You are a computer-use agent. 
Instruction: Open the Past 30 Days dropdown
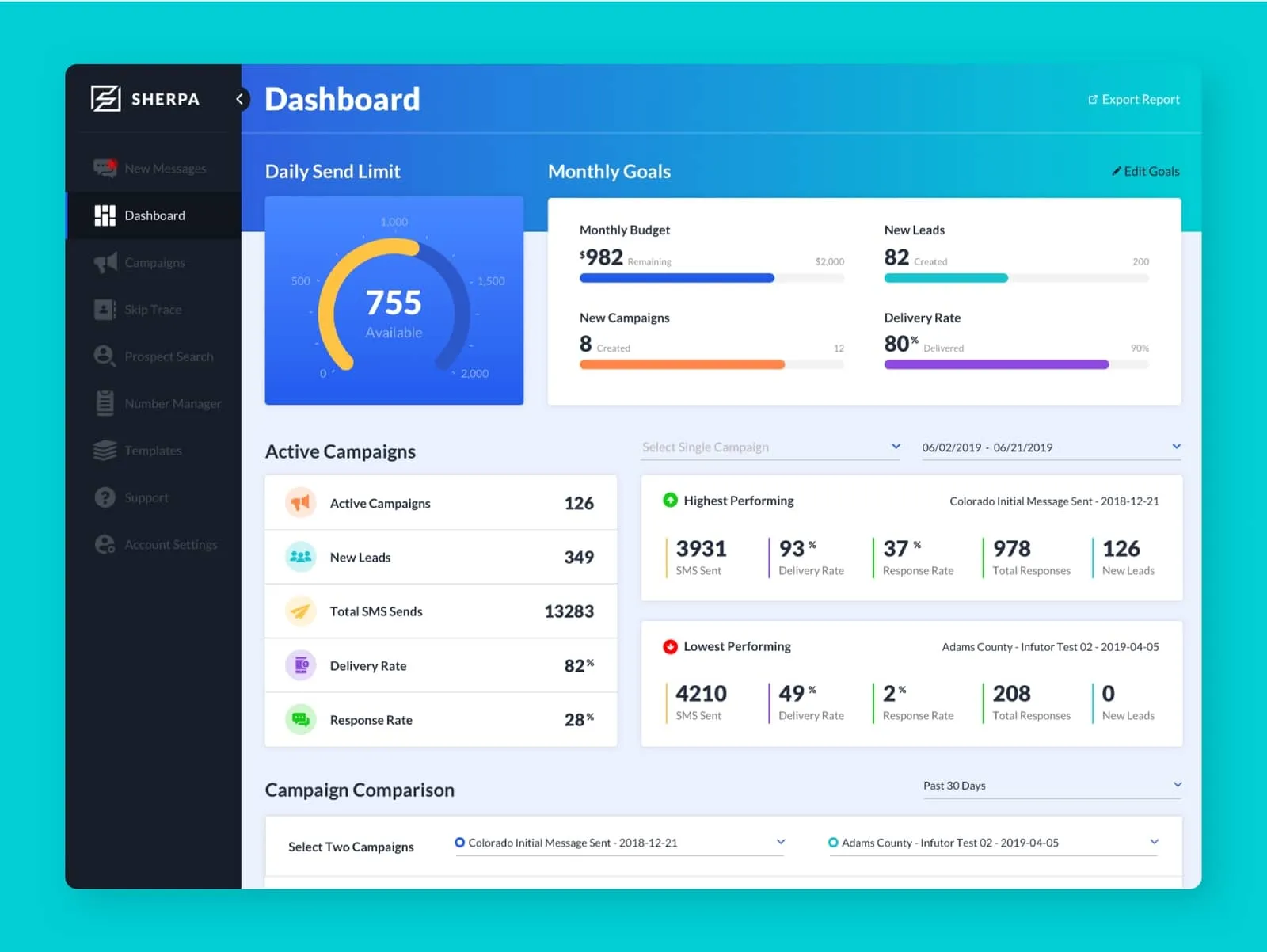pos(1051,785)
